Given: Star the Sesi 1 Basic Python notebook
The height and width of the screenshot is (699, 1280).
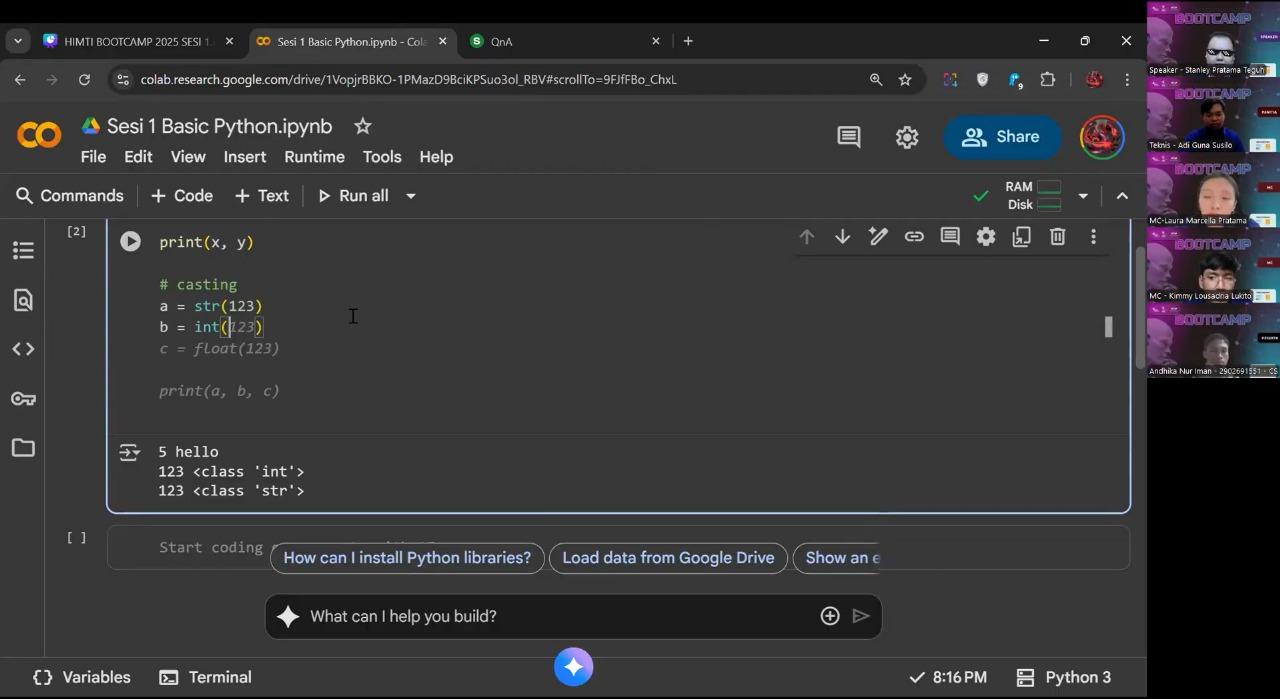Looking at the screenshot, I should point(363,126).
